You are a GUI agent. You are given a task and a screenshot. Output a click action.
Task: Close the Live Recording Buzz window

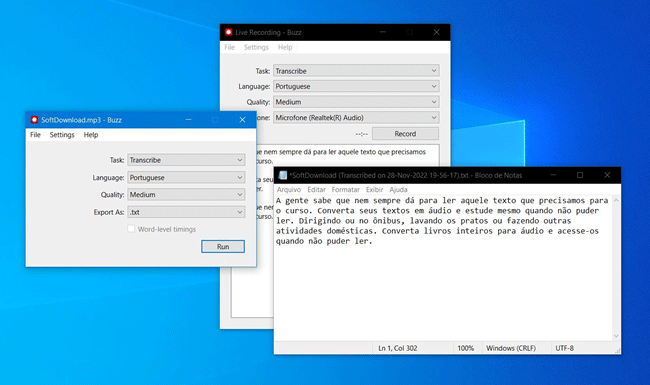click(x=437, y=32)
